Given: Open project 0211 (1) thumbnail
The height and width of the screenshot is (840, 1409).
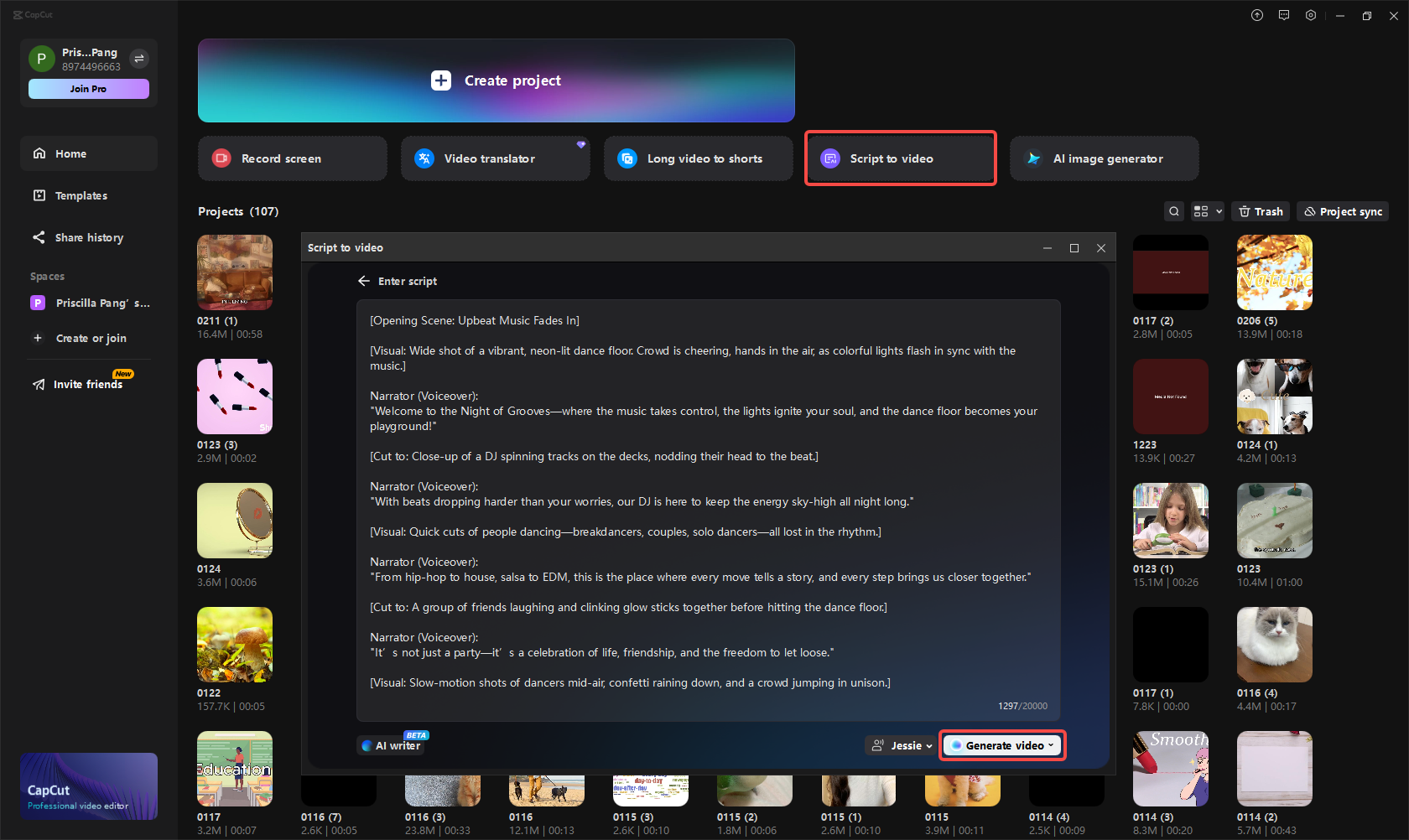Looking at the screenshot, I should coord(235,272).
